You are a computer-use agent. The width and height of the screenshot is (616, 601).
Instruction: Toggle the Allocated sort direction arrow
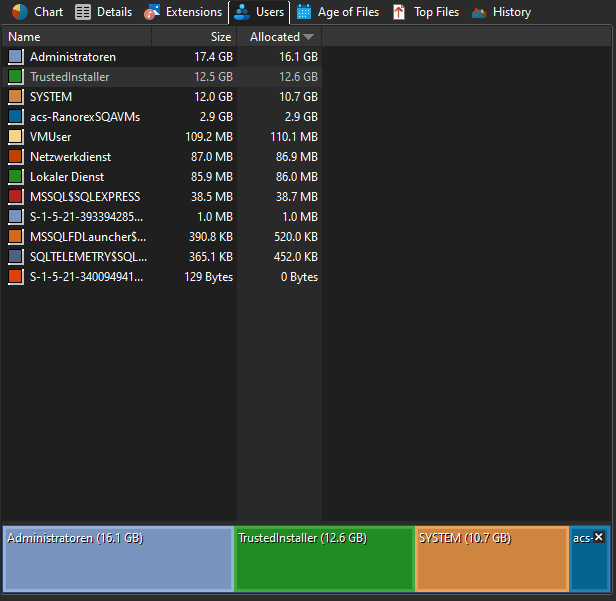tap(308, 37)
